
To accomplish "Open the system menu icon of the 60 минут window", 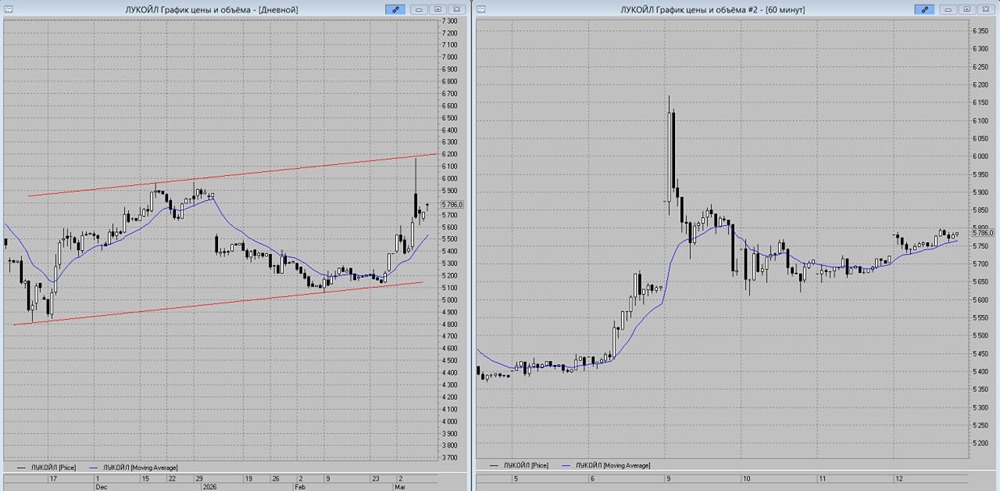I will click(482, 9).
